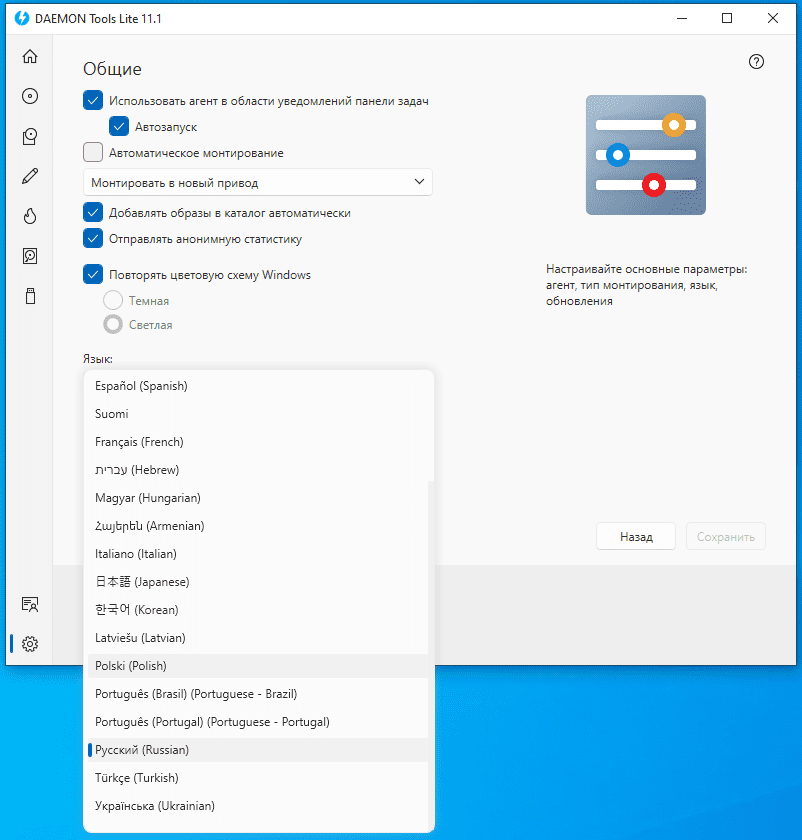Pick Українська (Ukrainian) language

[x=258, y=806]
